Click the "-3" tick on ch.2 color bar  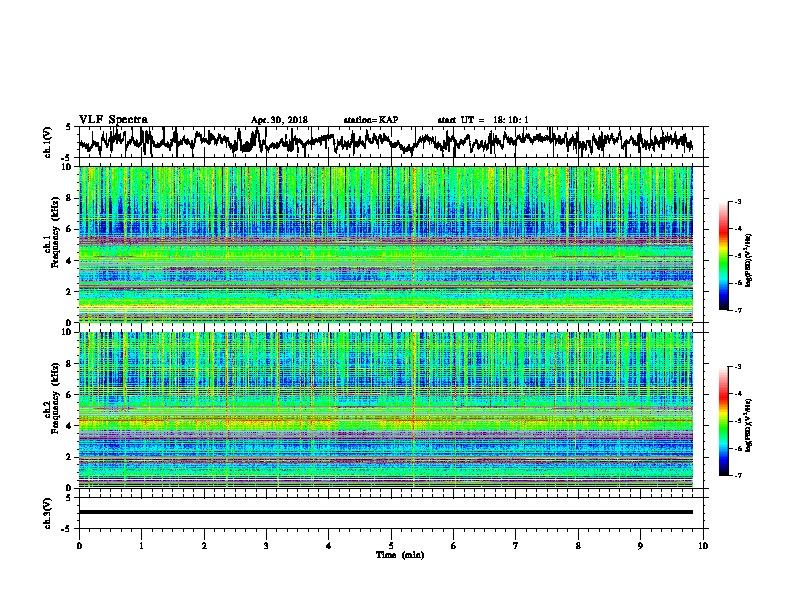pos(737,367)
